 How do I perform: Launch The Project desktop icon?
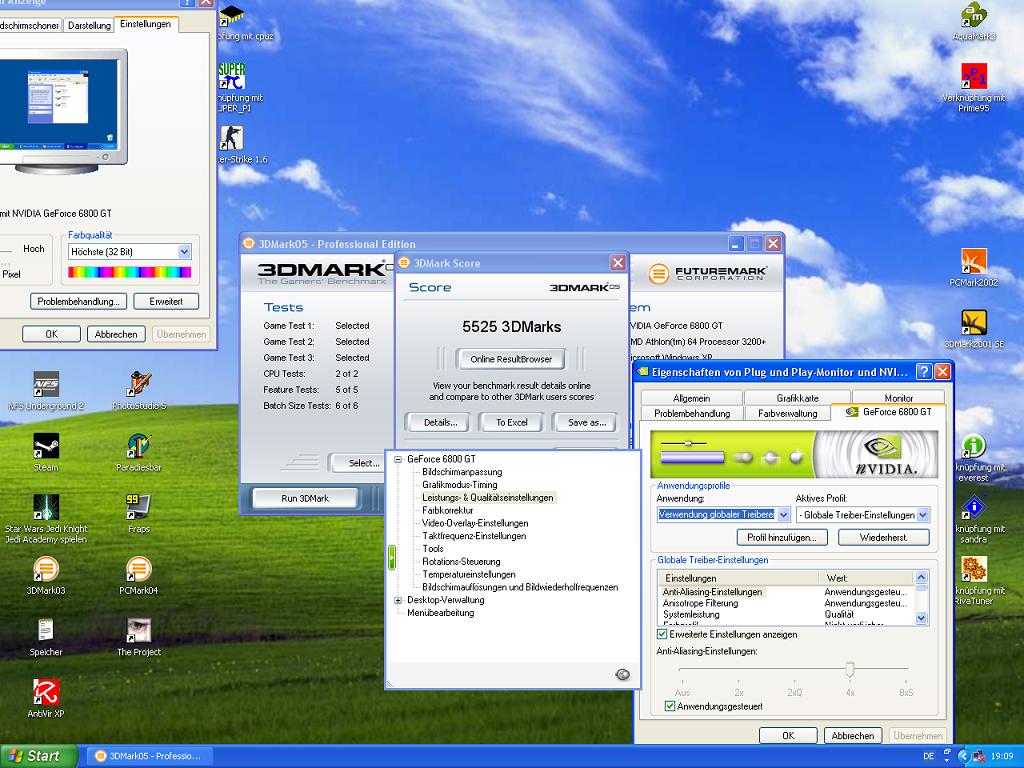[139, 630]
